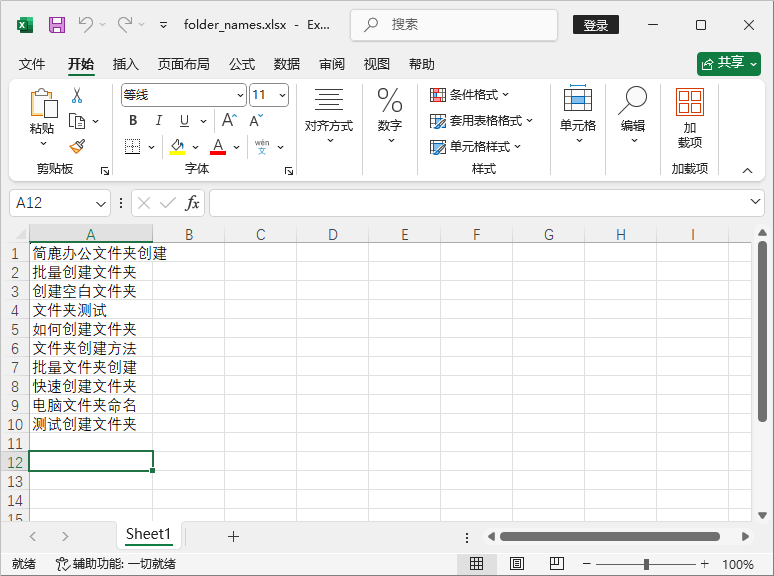Image resolution: width=774 pixels, height=576 pixels.
Task: Open 单元格 cells group
Action: (x=578, y=115)
